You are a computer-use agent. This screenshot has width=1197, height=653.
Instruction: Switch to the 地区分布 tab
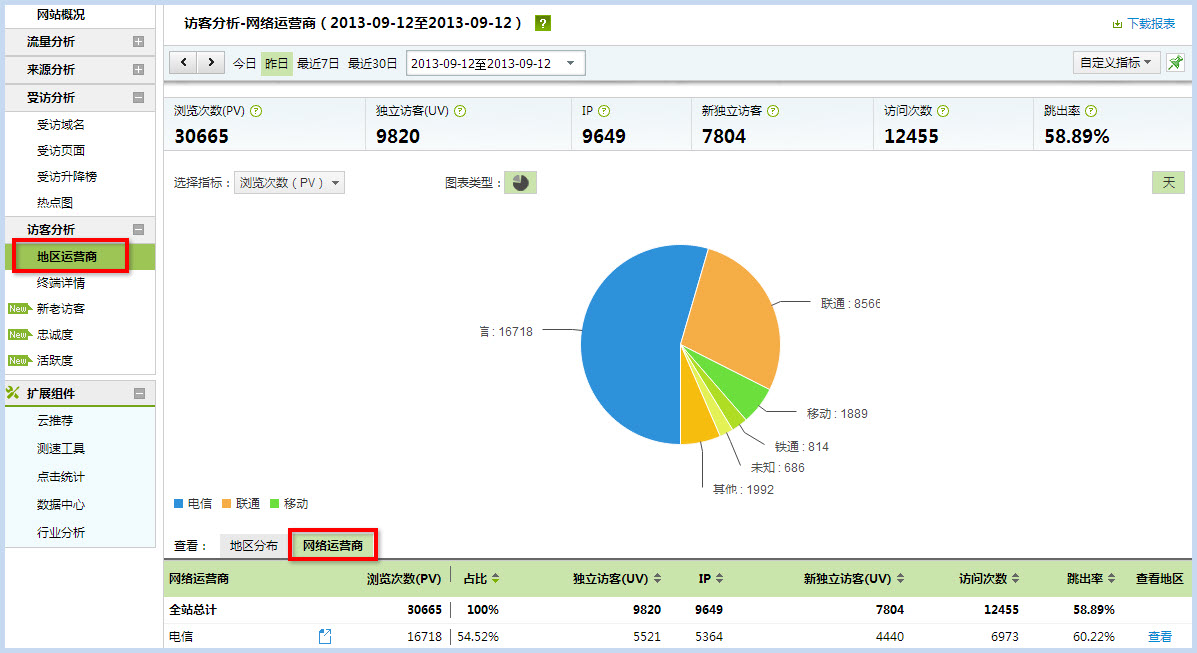click(x=254, y=545)
